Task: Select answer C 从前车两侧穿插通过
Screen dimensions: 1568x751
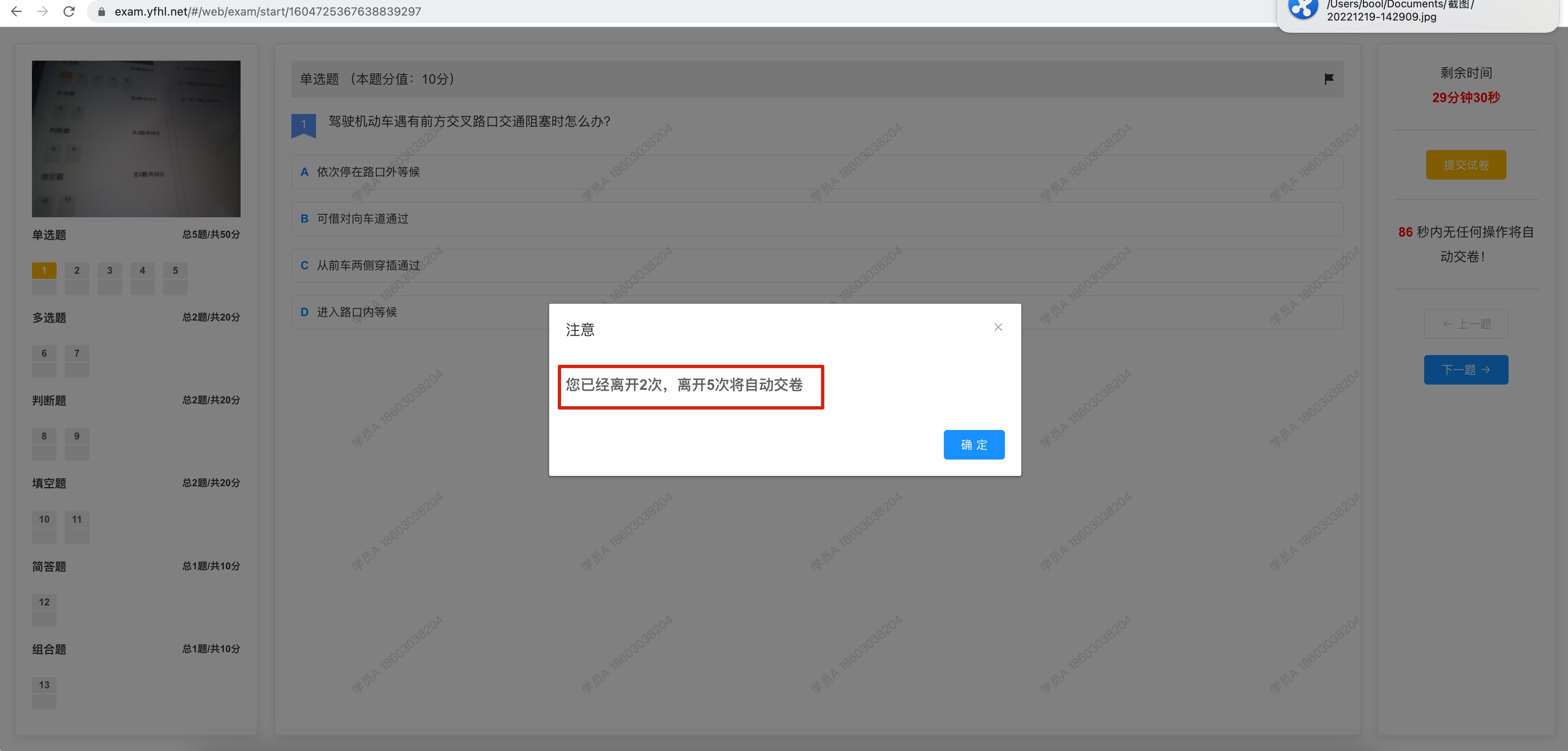Action: (x=817, y=265)
